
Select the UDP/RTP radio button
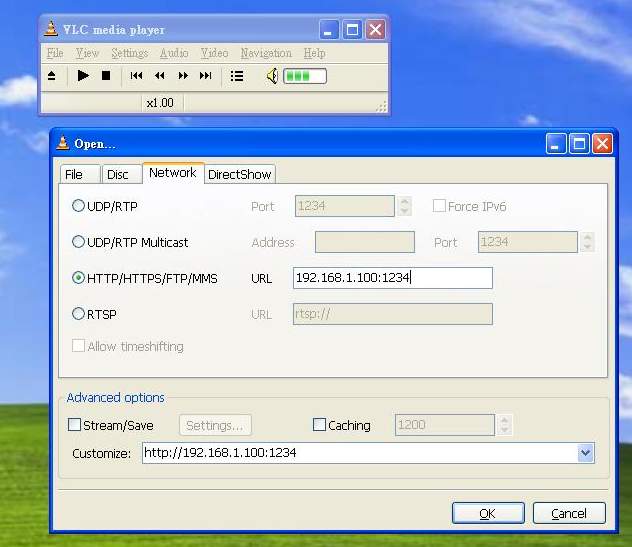[79, 206]
